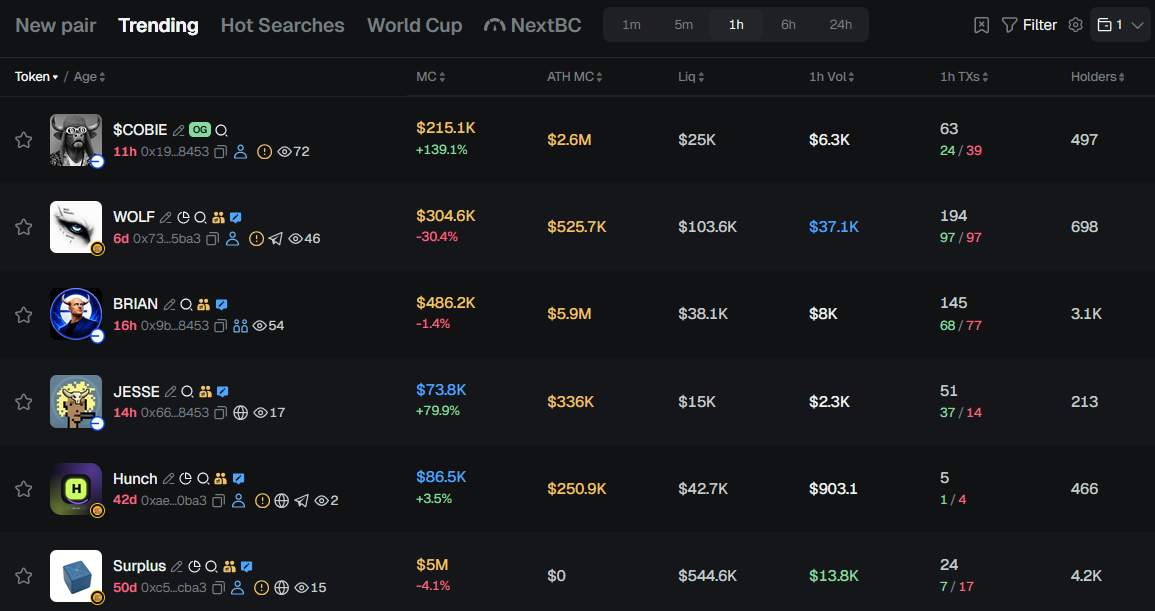Click the yellow group icon beside WOLF

click(218, 217)
